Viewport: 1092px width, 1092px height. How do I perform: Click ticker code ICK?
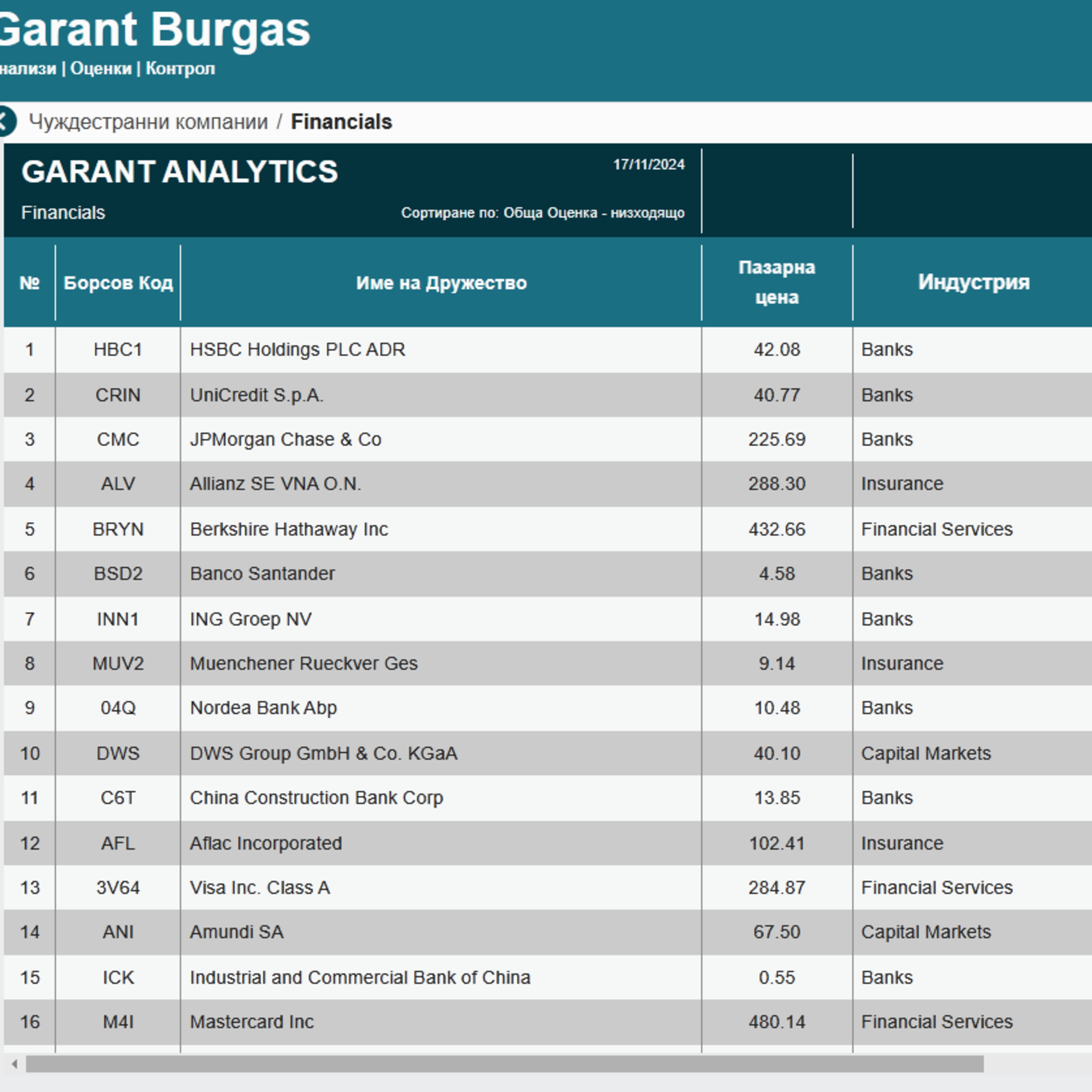117,978
